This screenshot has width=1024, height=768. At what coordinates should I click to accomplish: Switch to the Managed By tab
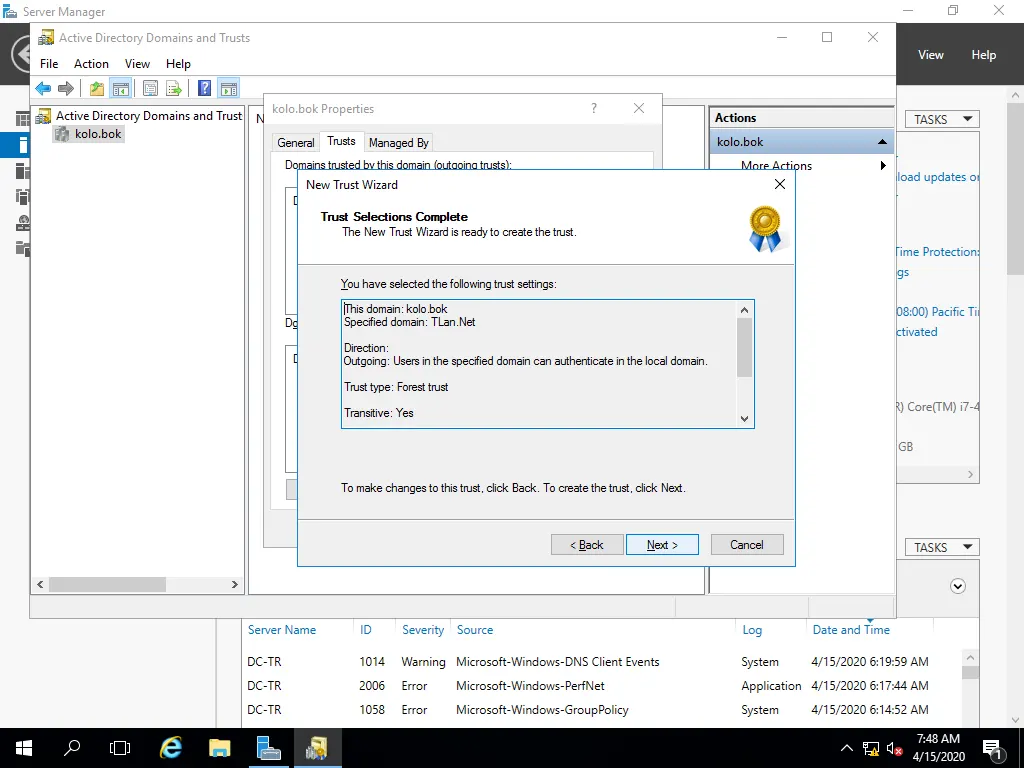click(398, 142)
